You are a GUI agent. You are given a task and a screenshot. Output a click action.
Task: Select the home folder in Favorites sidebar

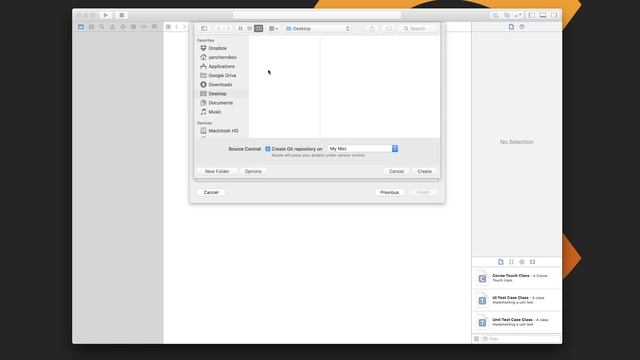pos(222,57)
